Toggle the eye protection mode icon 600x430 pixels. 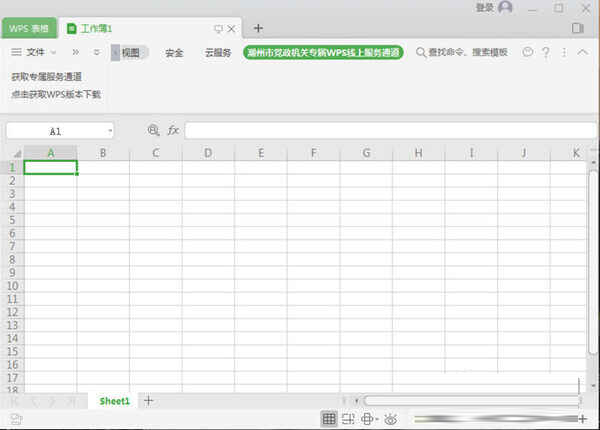coord(391,419)
